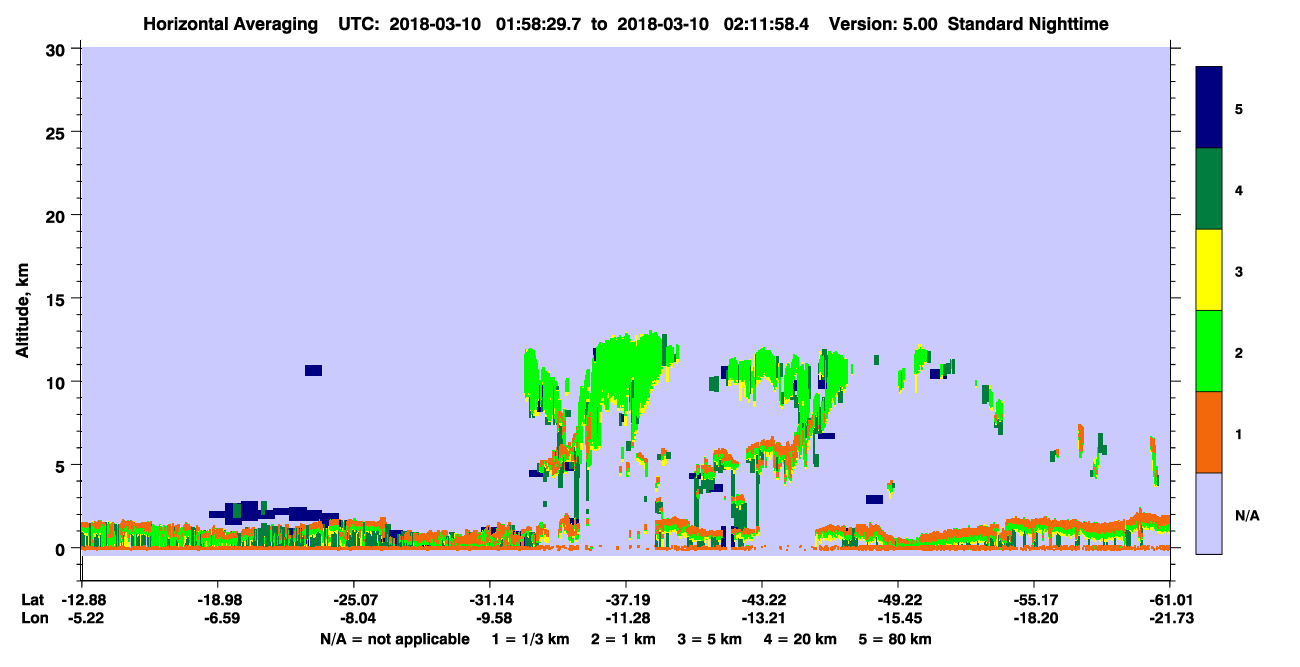Click the longitude value -13.21

point(762,619)
